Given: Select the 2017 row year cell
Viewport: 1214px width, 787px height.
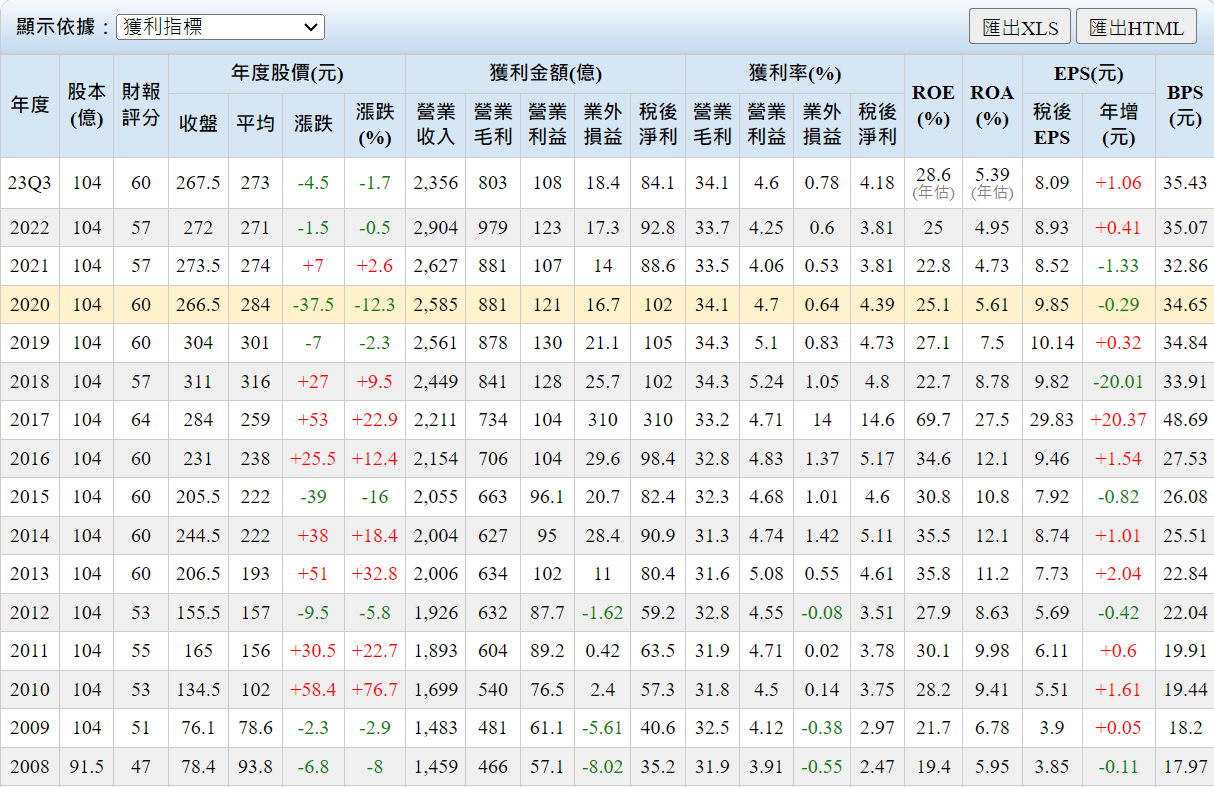Looking at the screenshot, I should (30, 420).
